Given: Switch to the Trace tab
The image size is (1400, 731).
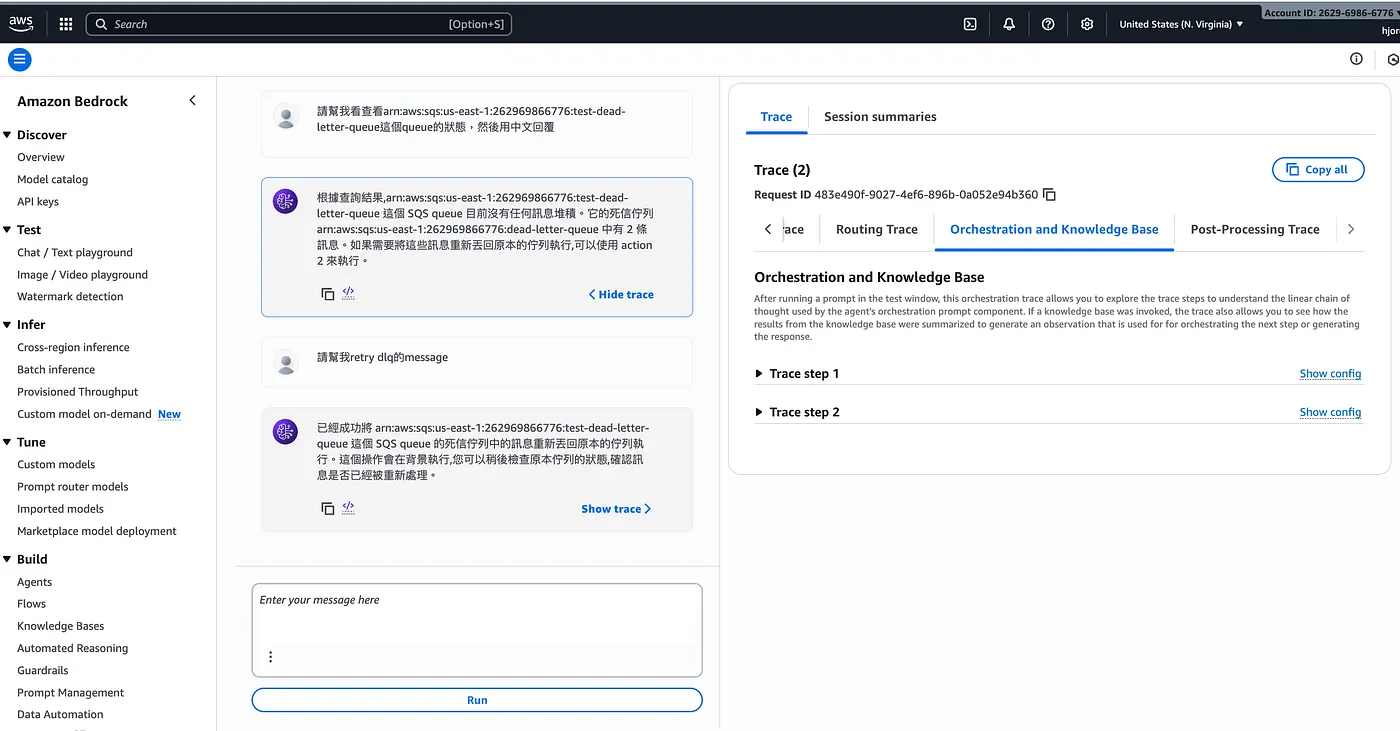Looking at the screenshot, I should [x=776, y=117].
